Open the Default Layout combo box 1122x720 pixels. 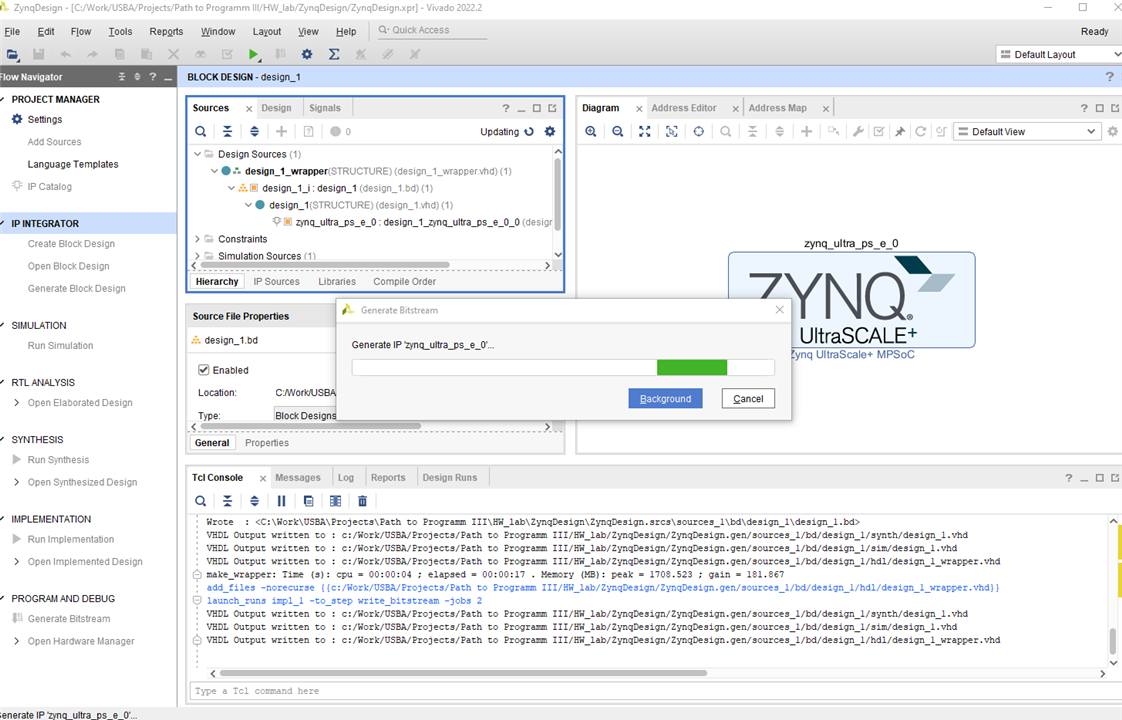click(1058, 54)
